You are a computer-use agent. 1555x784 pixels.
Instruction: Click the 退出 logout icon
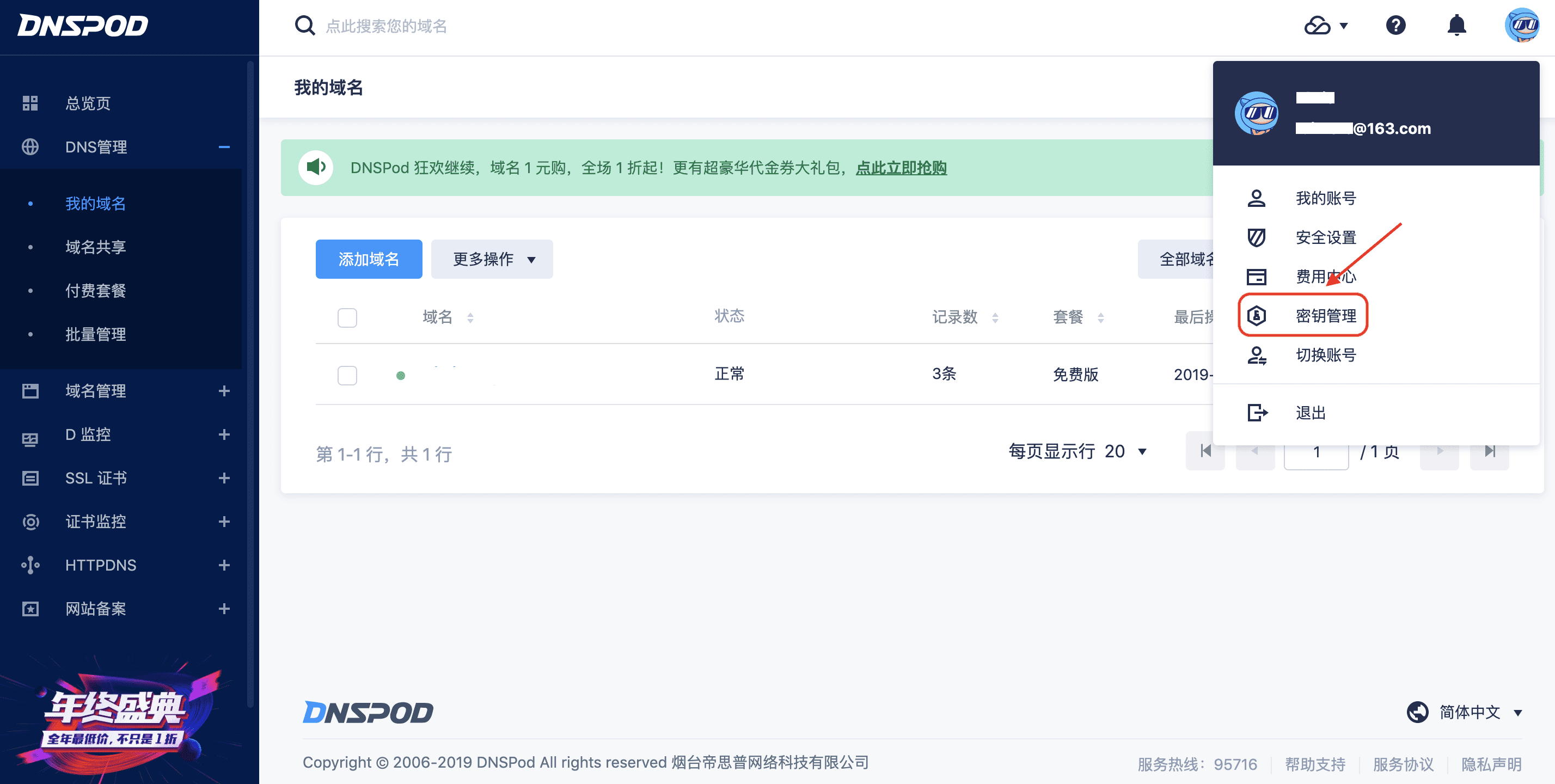(x=1257, y=413)
